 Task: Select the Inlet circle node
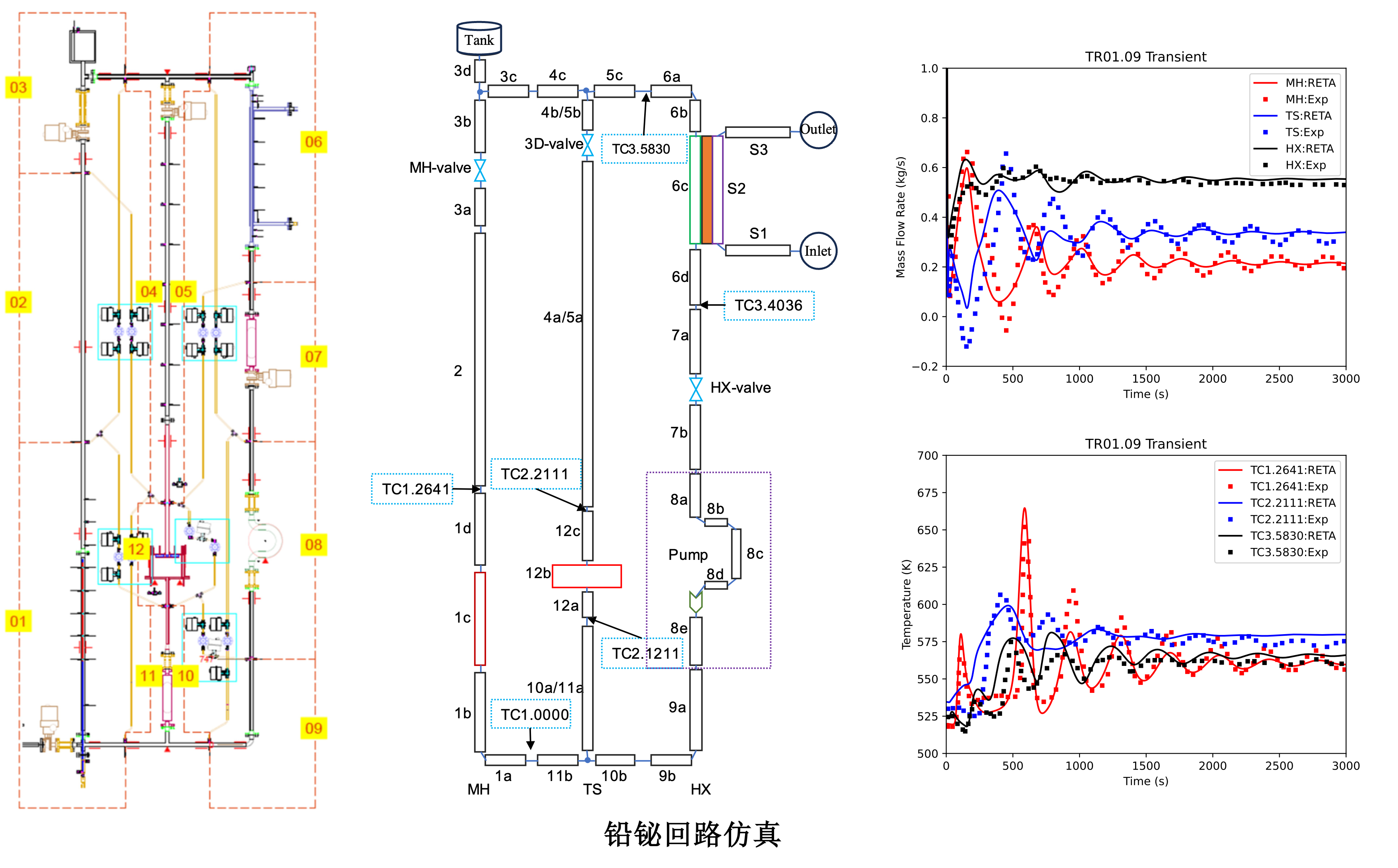[818, 251]
